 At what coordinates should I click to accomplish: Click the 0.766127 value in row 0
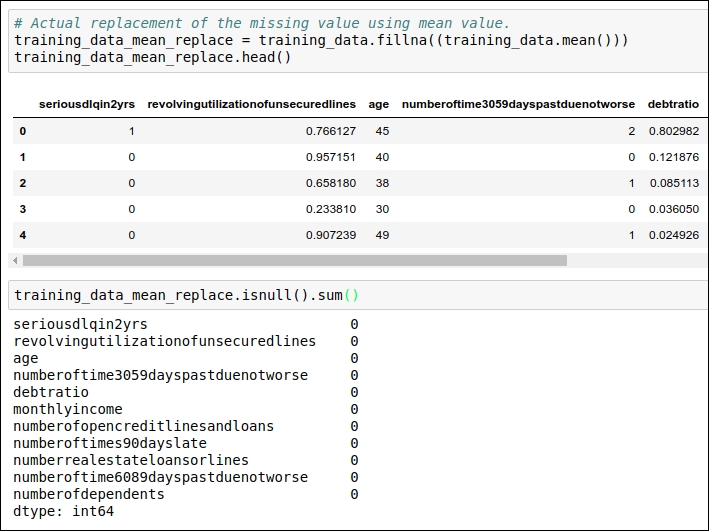click(x=331, y=131)
